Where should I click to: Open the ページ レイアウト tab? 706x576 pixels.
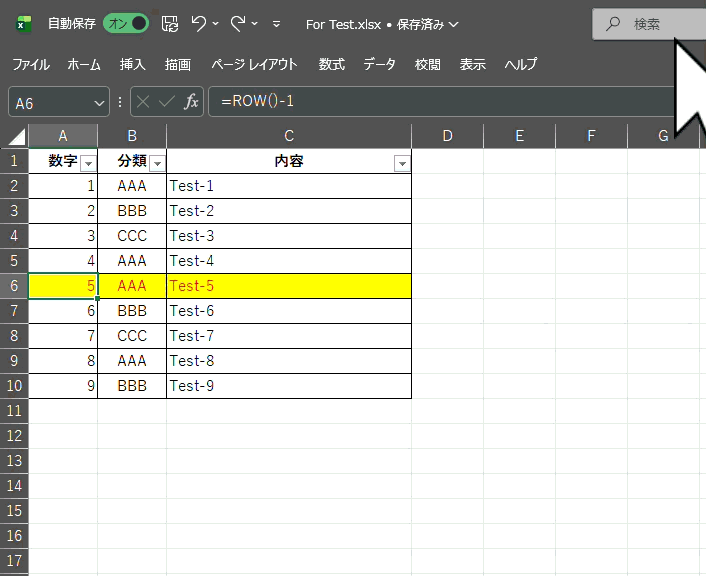click(254, 64)
